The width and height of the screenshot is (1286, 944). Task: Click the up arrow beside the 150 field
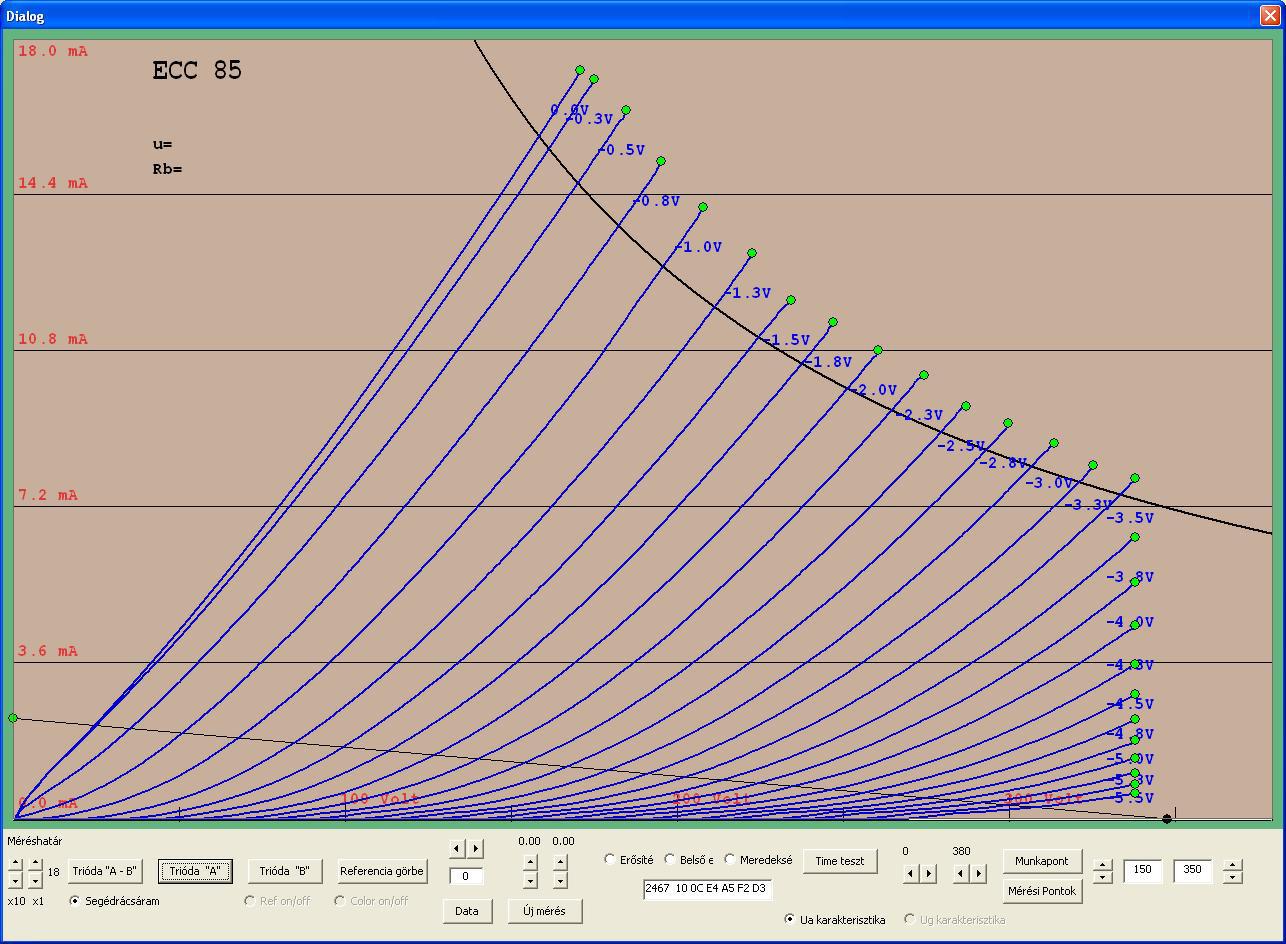(x=1103, y=865)
